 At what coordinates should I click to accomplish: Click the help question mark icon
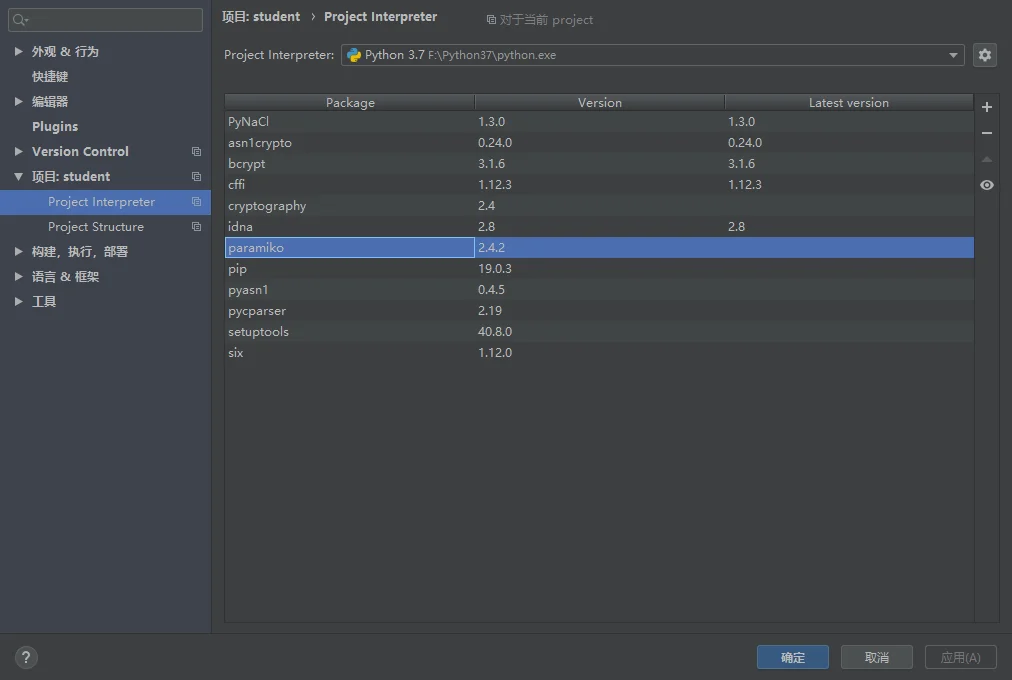click(26, 657)
